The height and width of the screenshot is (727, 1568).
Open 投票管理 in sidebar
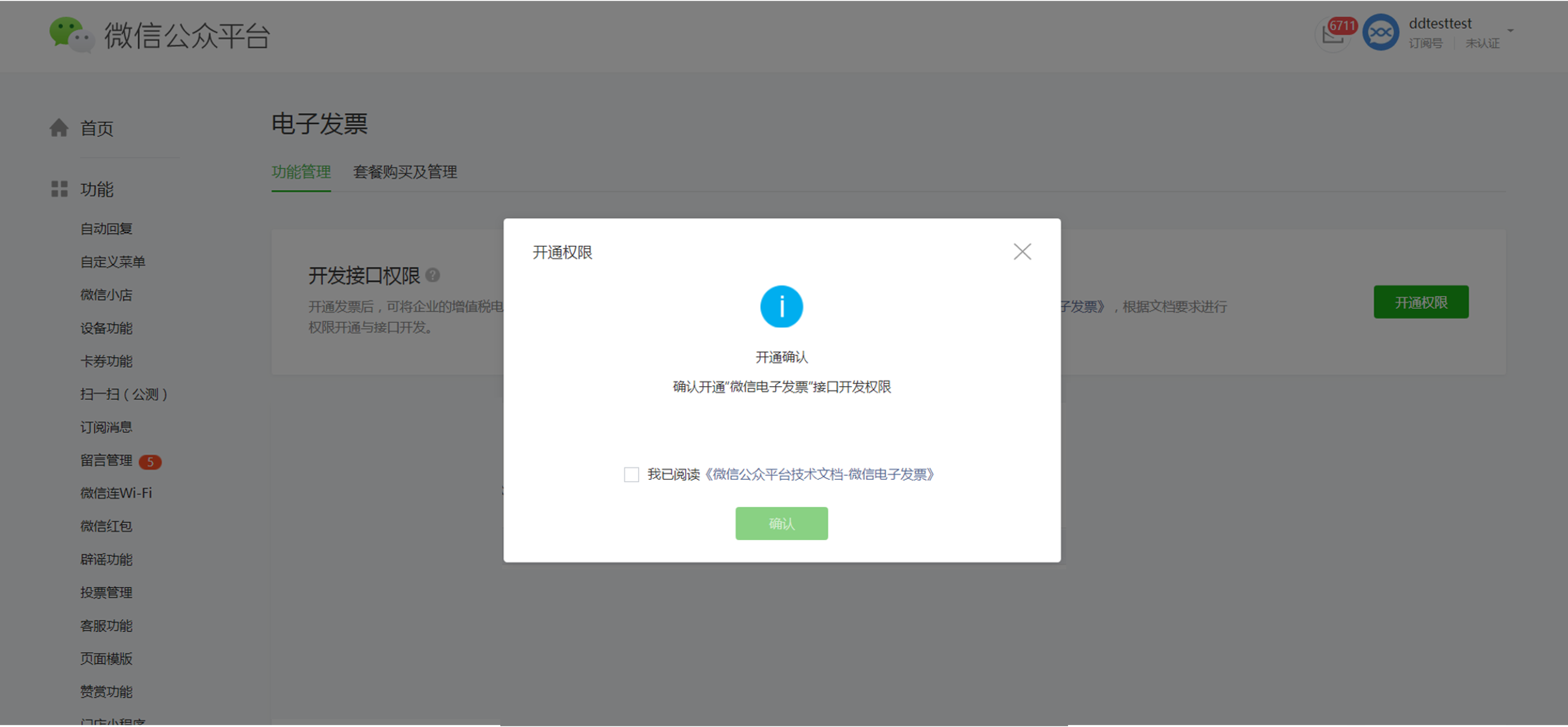pyautogui.click(x=107, y=593)
